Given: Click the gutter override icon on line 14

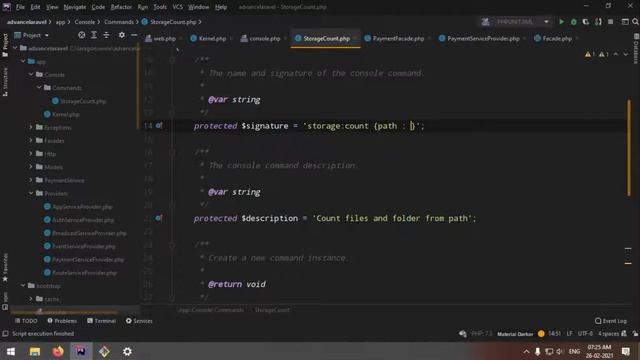Looking at the screenshot, I should [159, 125].
